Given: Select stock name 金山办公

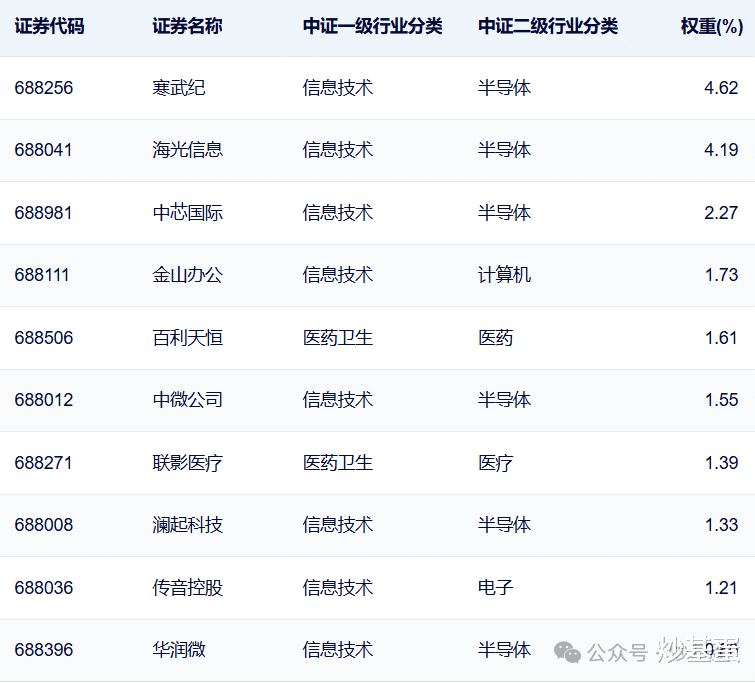Looking at the screenshot, I should point(187,275).
